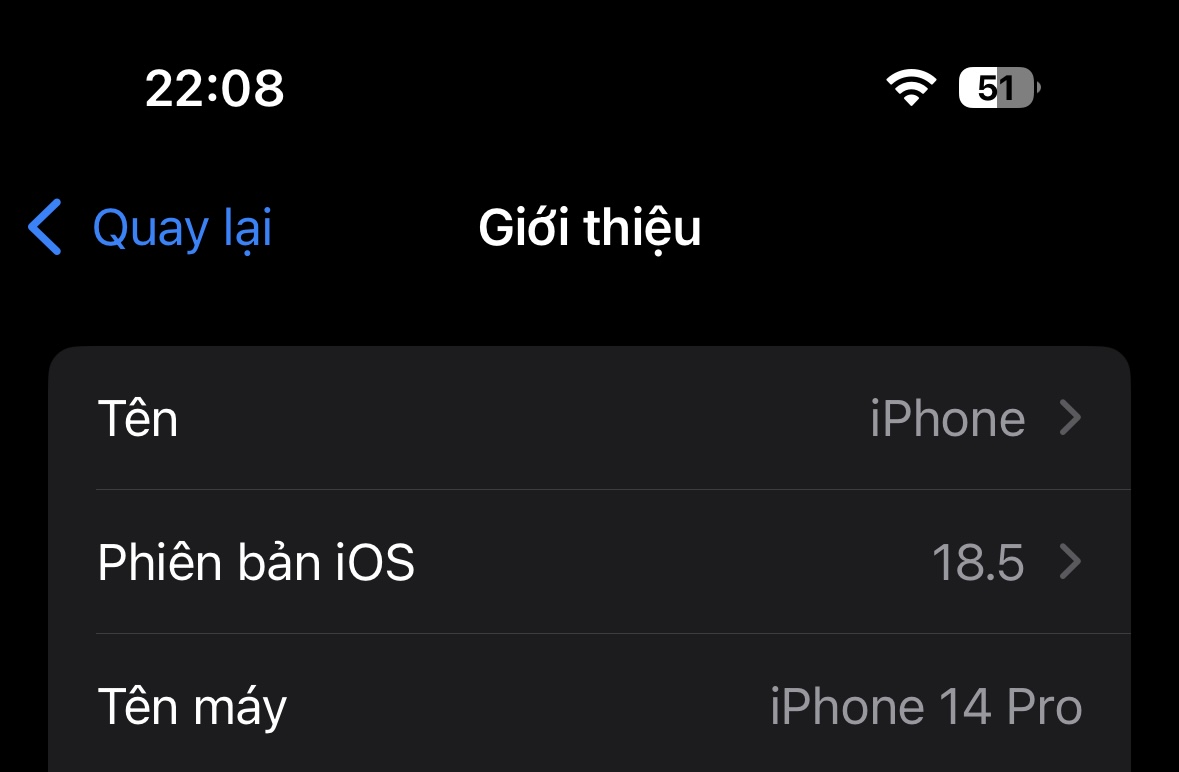The width and height of the screenshot is (1179, 772).
Task: Tap the battery level indicator icon
Action: coord(999,88)
